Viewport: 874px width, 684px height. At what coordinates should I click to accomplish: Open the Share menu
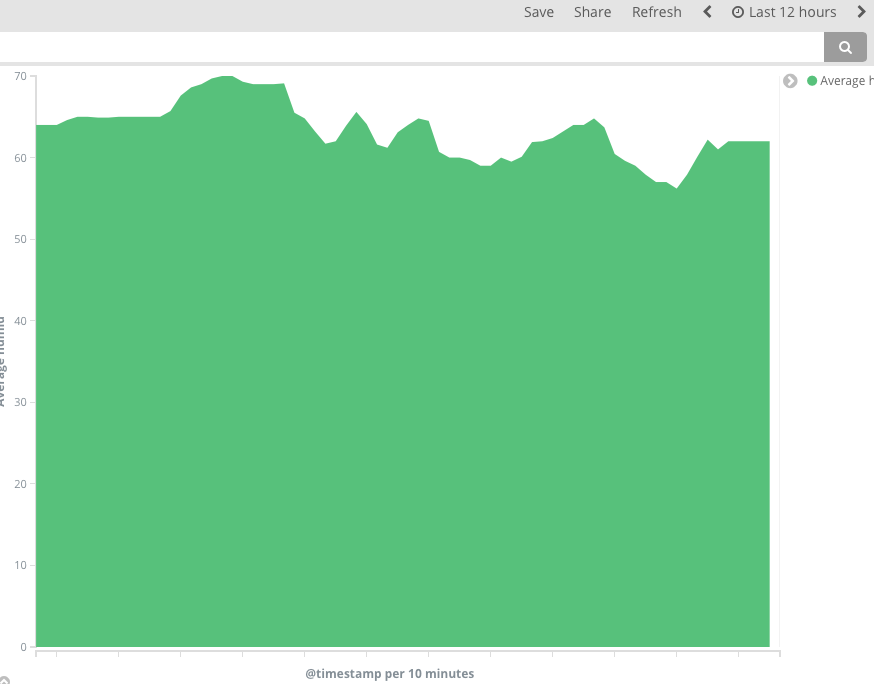pos(593,12)
